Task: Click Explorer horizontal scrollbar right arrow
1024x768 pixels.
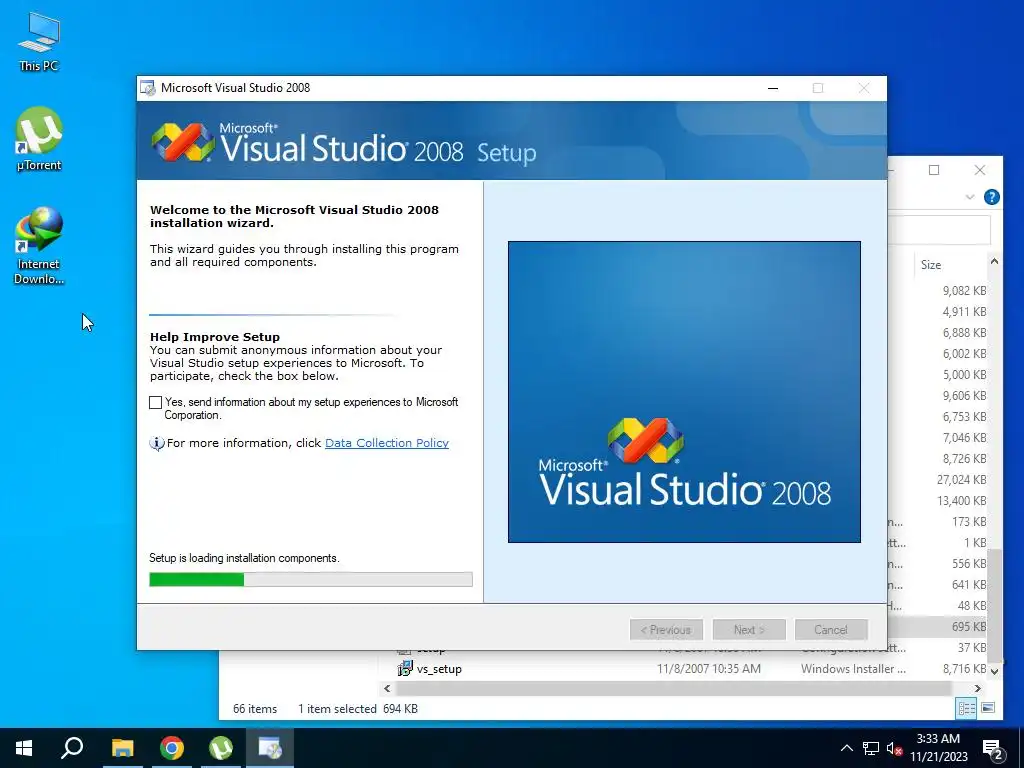Action: (978, 688)
